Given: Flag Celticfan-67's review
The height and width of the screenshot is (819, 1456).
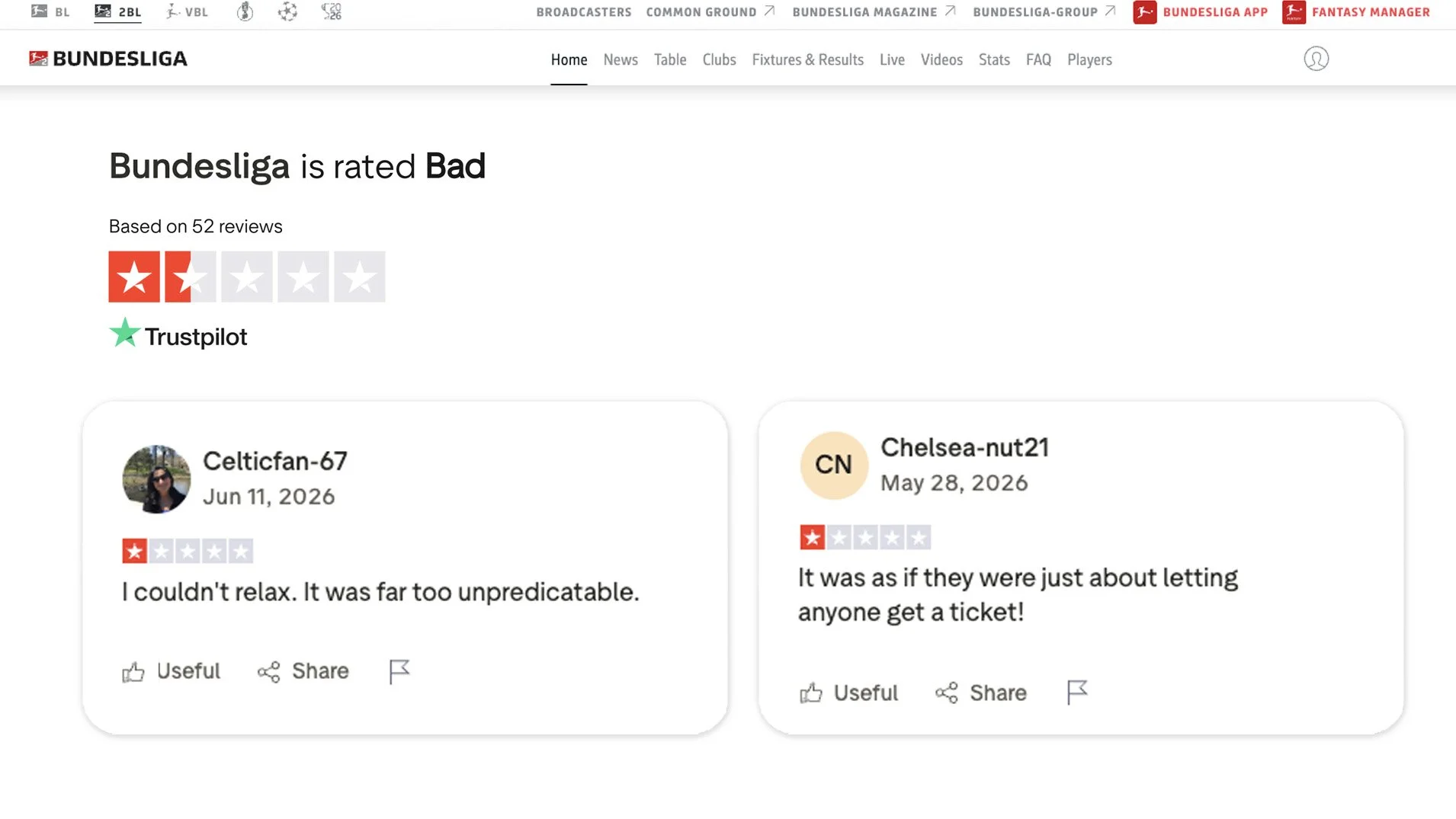Looking at the screenshot, I should tap(399, 671).
